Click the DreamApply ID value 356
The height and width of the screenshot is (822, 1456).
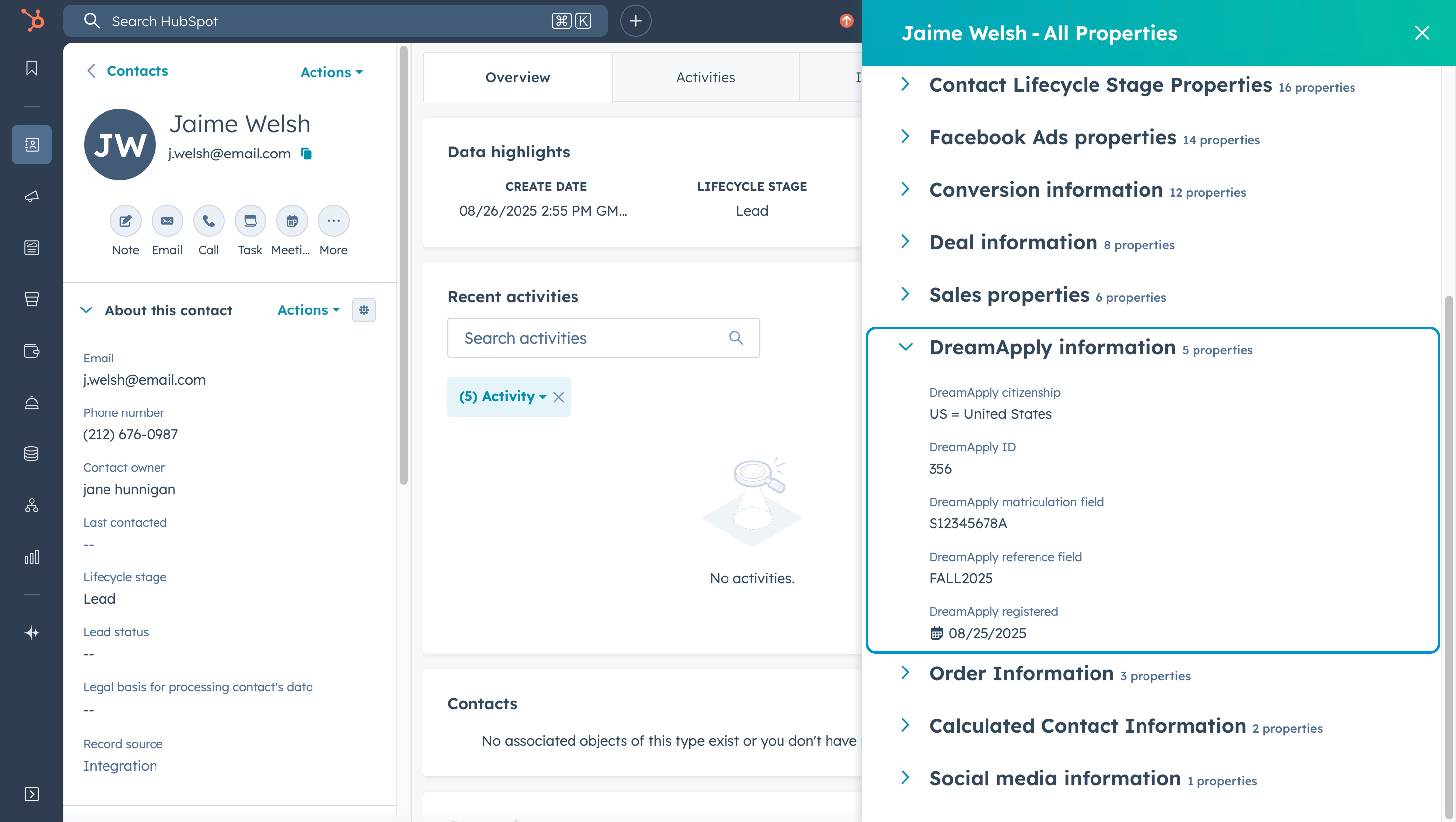[940, 469]
